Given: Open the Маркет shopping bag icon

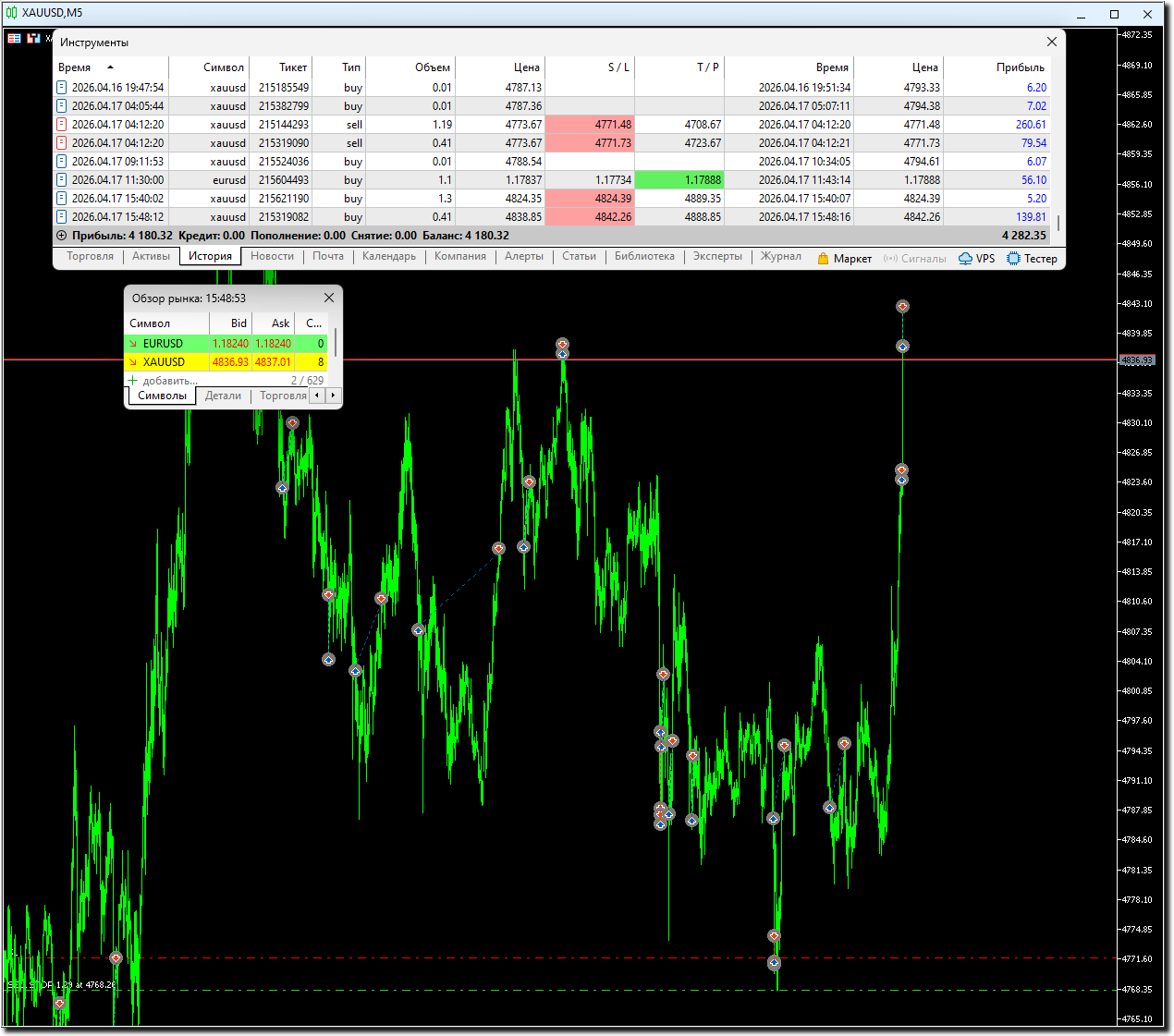Looking at the screenshot, I should 823,259.
